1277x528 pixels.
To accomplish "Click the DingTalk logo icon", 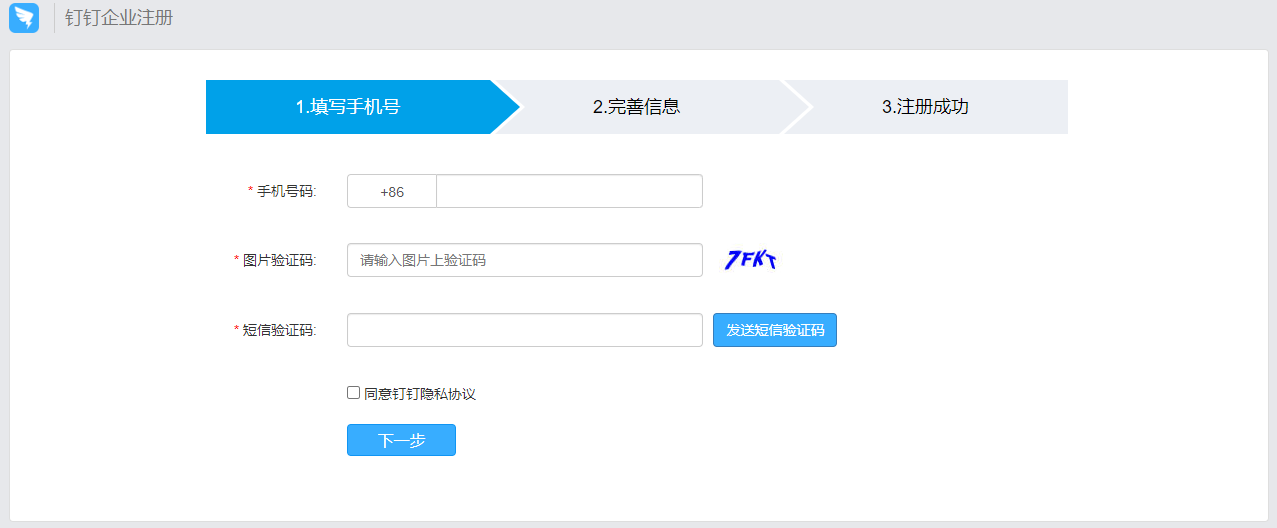I will pos(24,18).
